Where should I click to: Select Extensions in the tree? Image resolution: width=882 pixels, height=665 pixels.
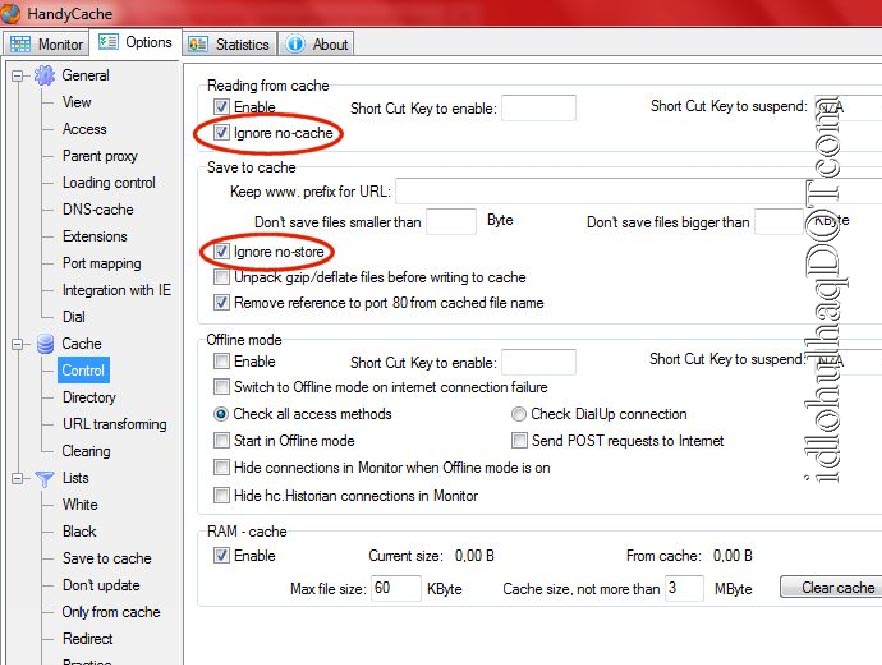tap(95, 236)
